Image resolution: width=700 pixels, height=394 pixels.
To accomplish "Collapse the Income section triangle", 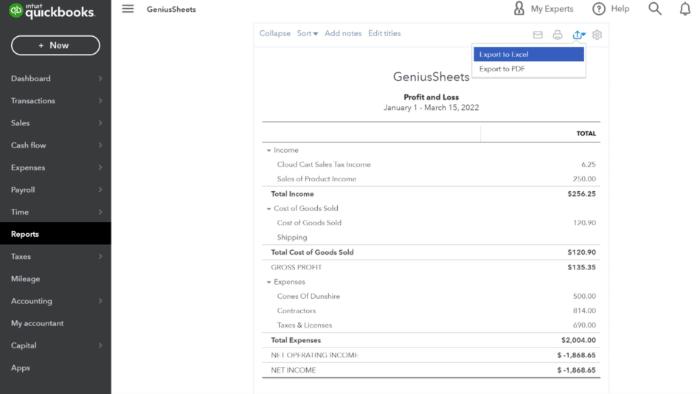I will tap(269, 150).
